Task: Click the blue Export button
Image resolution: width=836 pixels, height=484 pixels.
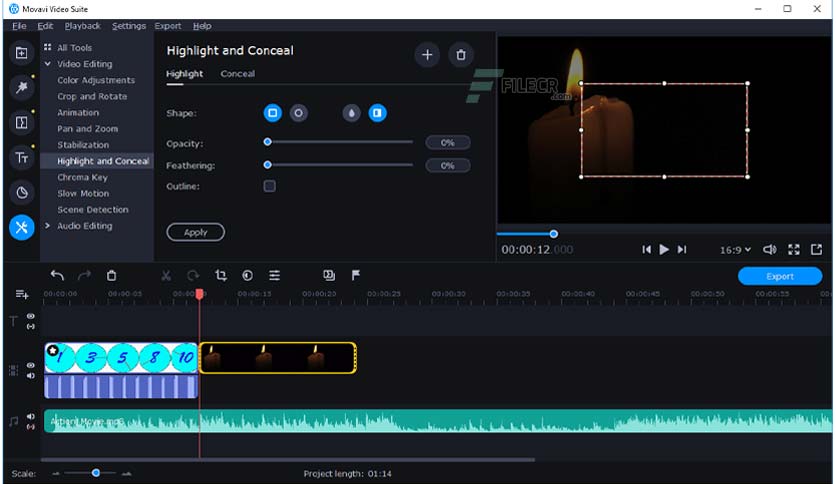Action: click(779, 276)
